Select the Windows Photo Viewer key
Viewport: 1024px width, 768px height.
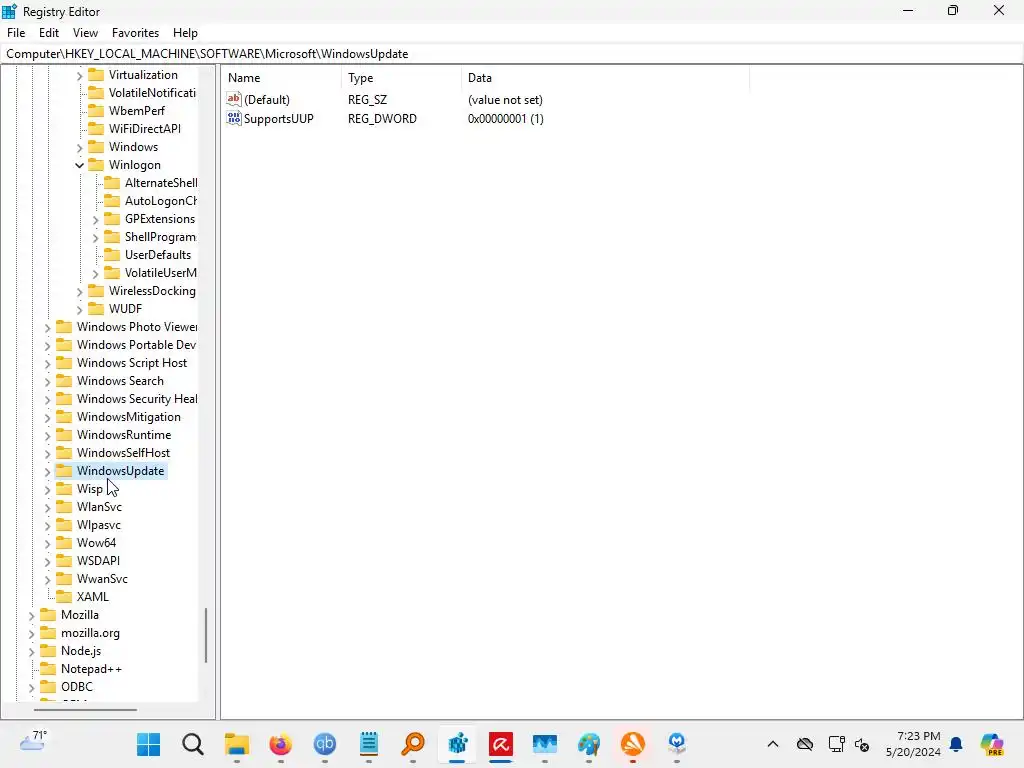click(x=136, y=327)
